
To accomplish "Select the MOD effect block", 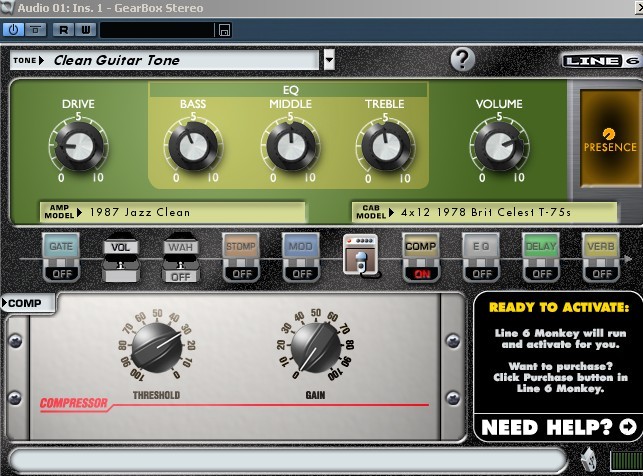I will (x=301, y=246).
